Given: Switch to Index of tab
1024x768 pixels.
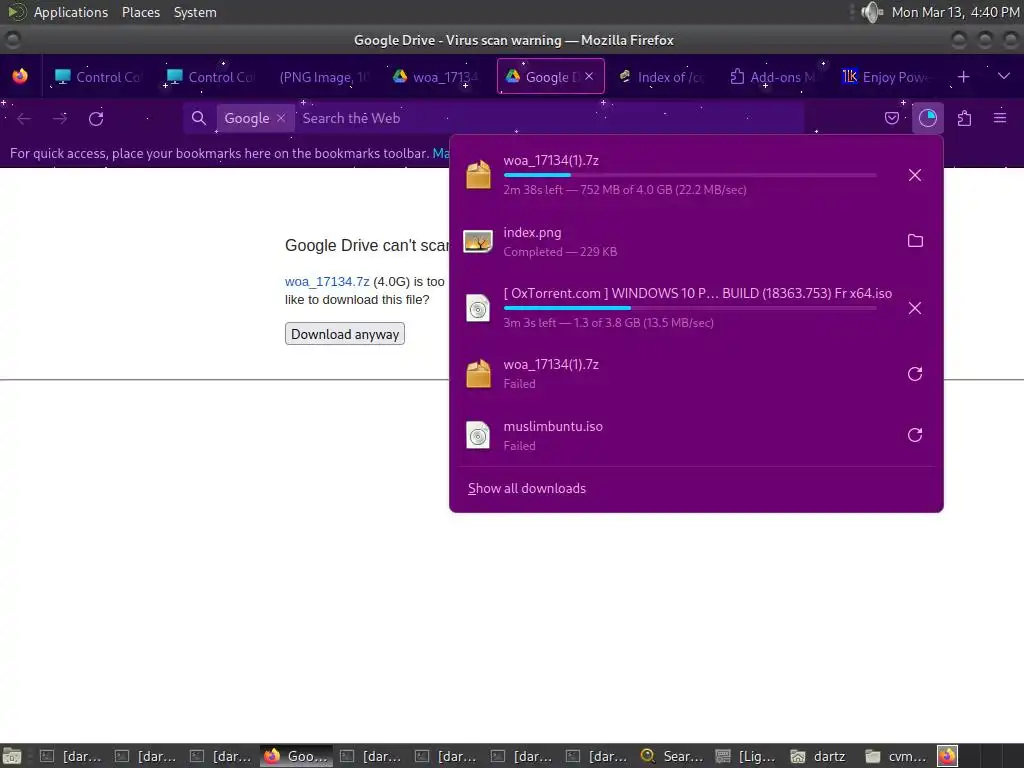Looking at the screenshot, I should pyautogui.click(x=661, y=76).
